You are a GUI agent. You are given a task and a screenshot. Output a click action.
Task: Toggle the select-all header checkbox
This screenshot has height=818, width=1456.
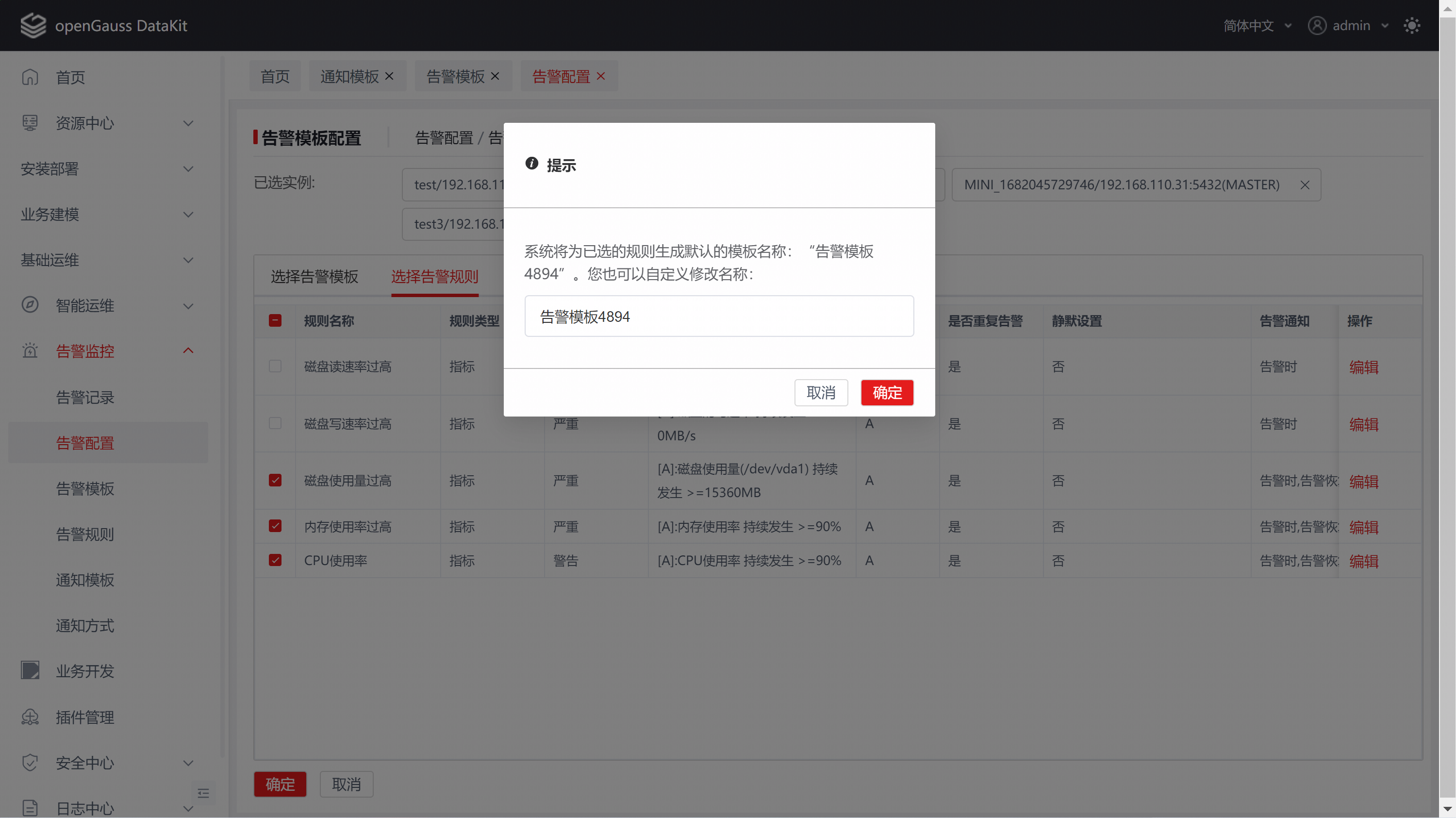[x=275, y=320]
